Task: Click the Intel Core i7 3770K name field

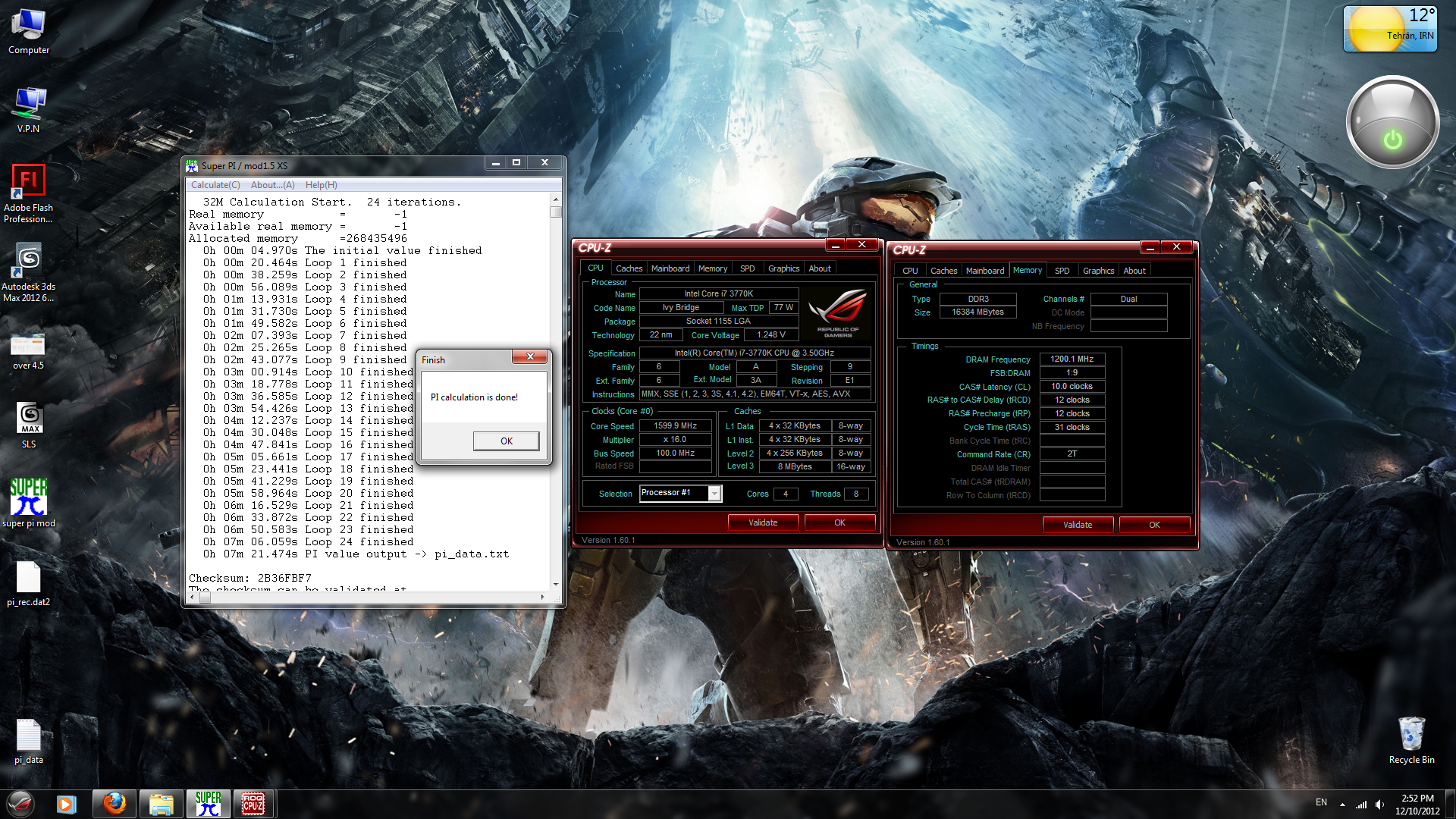Action: pyautogui.click(x=719, y=294)
